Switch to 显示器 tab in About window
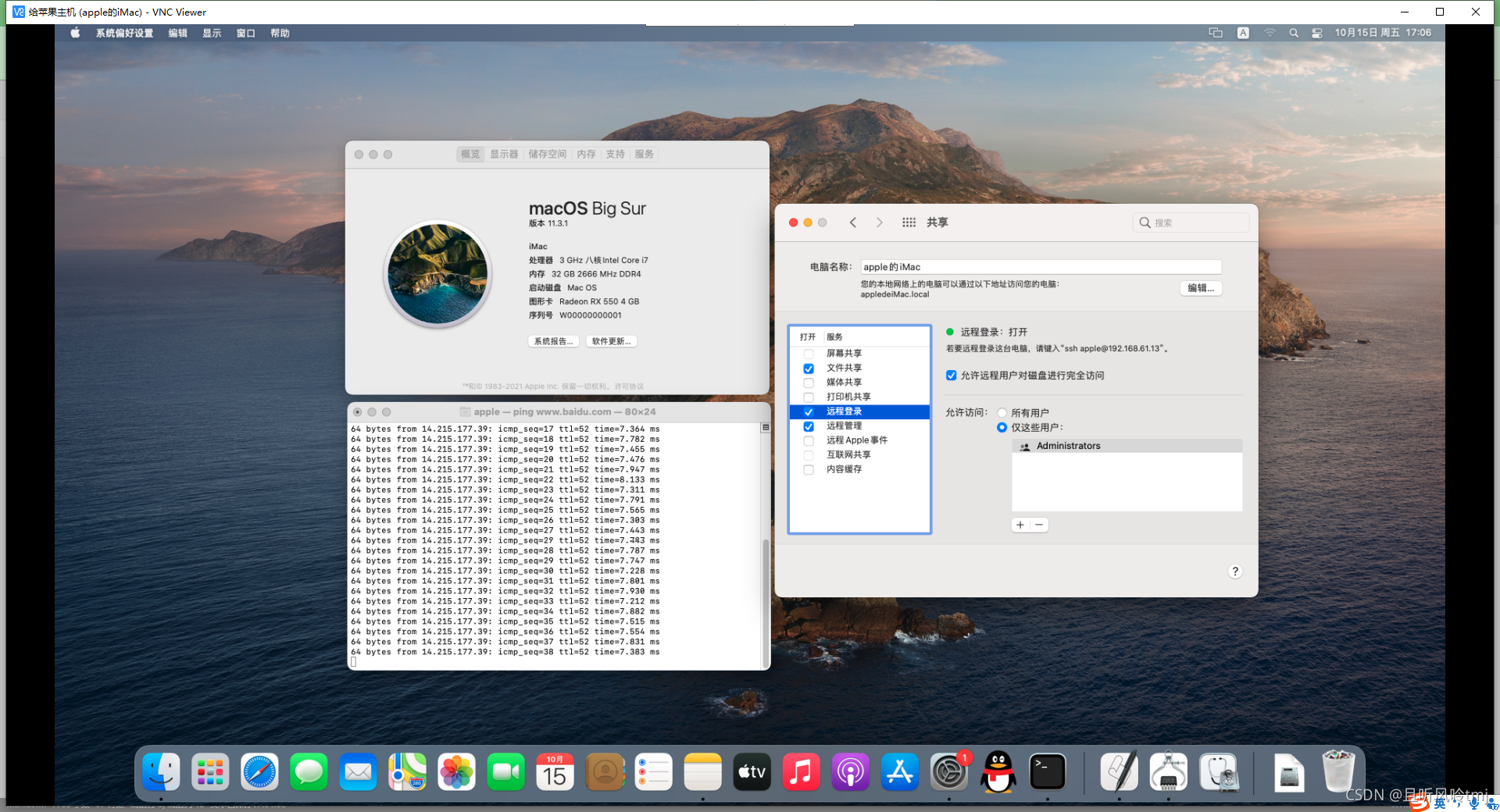This screenshot has height=812, width=1500. 504,155
